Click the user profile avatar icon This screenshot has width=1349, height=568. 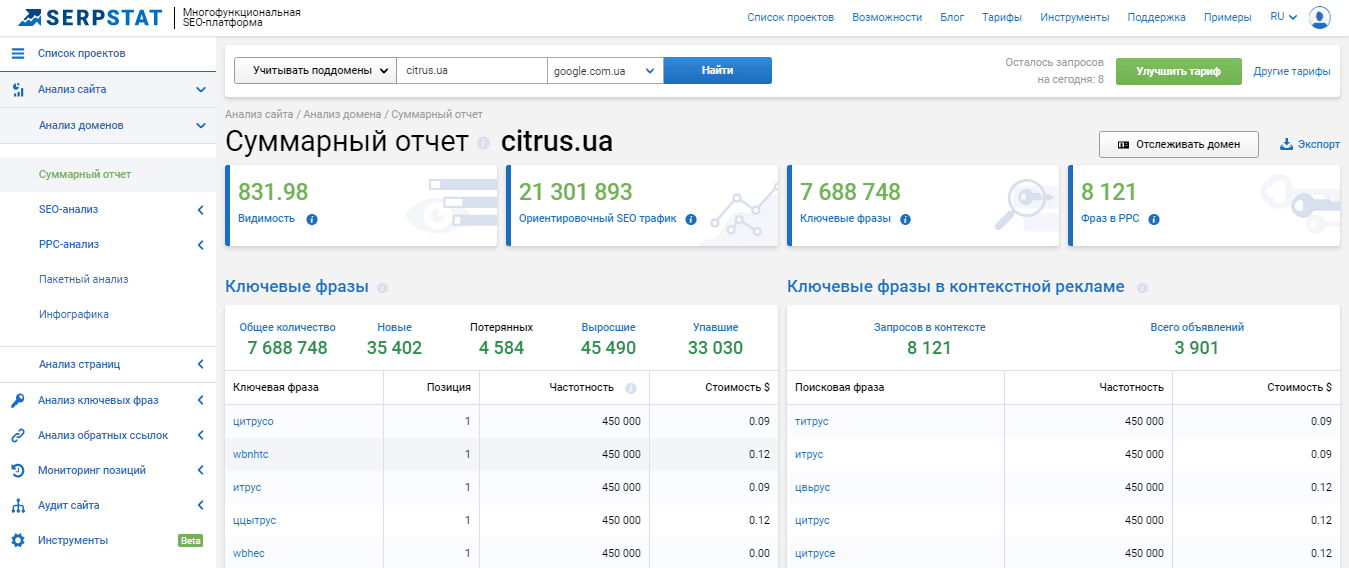(x=1320, y=17)
